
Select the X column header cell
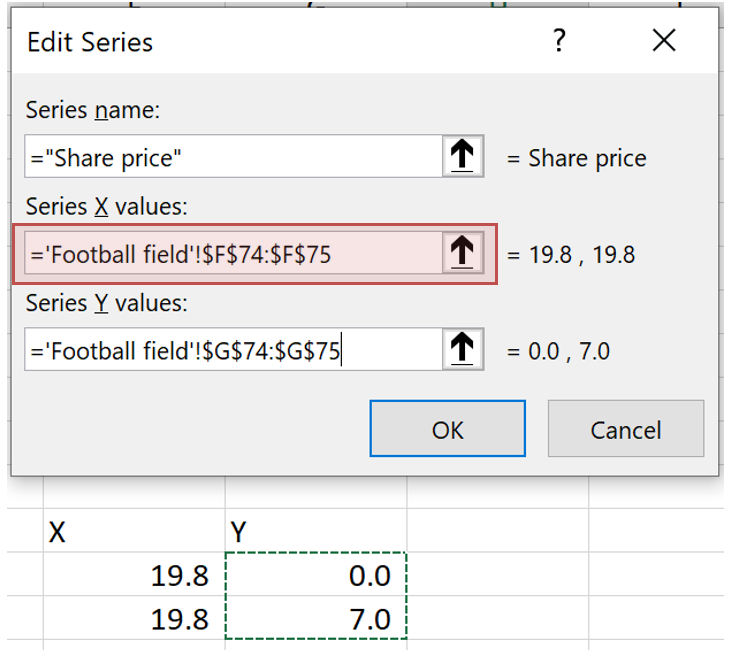[x=134, y=532]
